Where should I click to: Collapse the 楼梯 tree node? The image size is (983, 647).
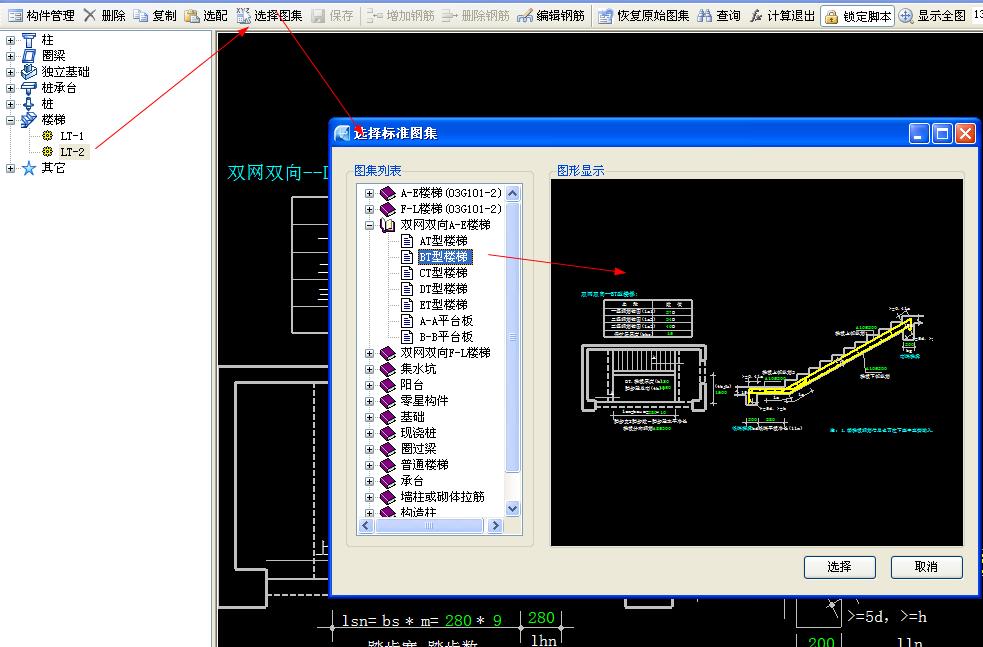(x=10, y=120)
